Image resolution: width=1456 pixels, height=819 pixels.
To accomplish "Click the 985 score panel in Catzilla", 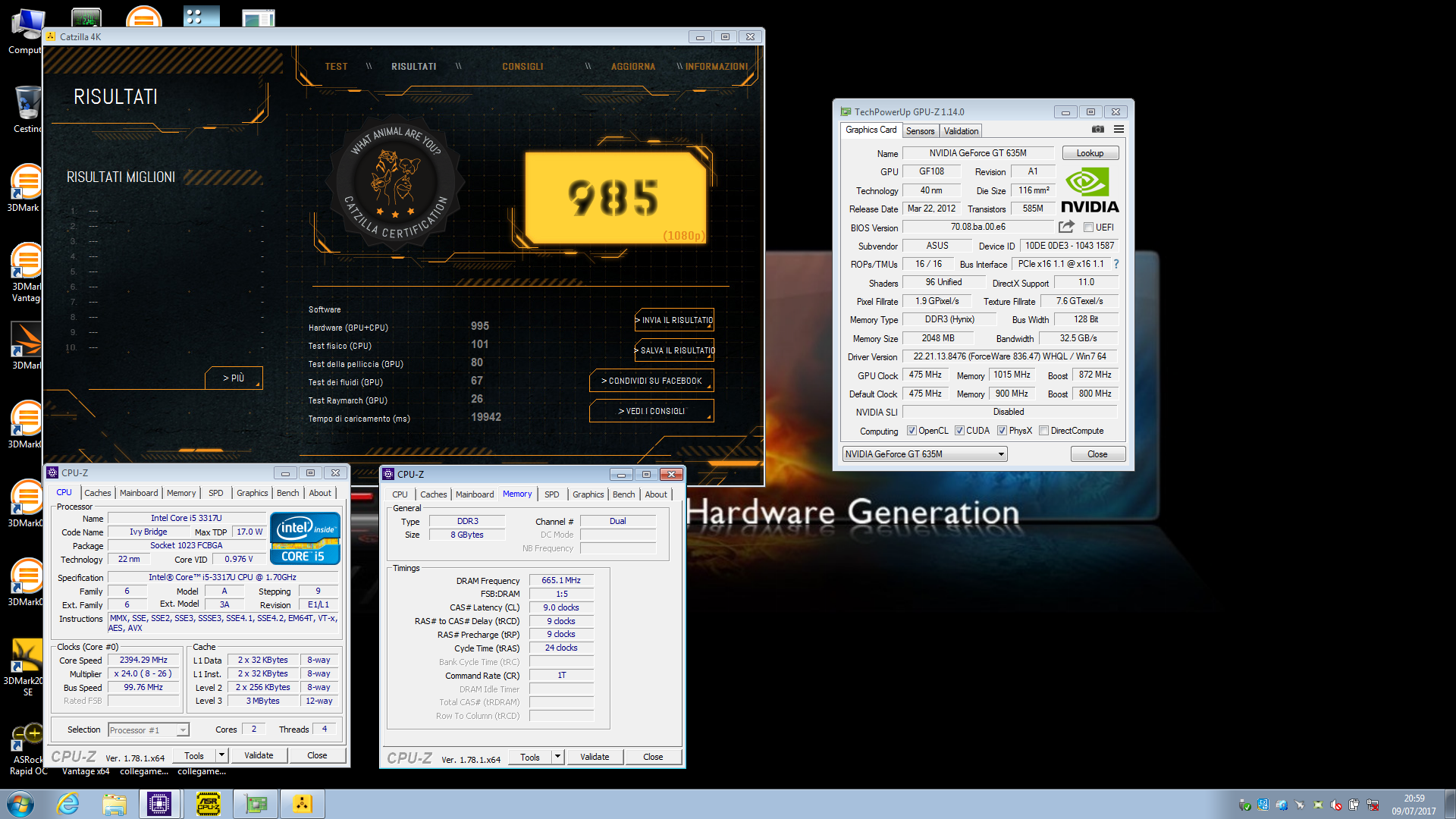I will (x=616, y=197).
